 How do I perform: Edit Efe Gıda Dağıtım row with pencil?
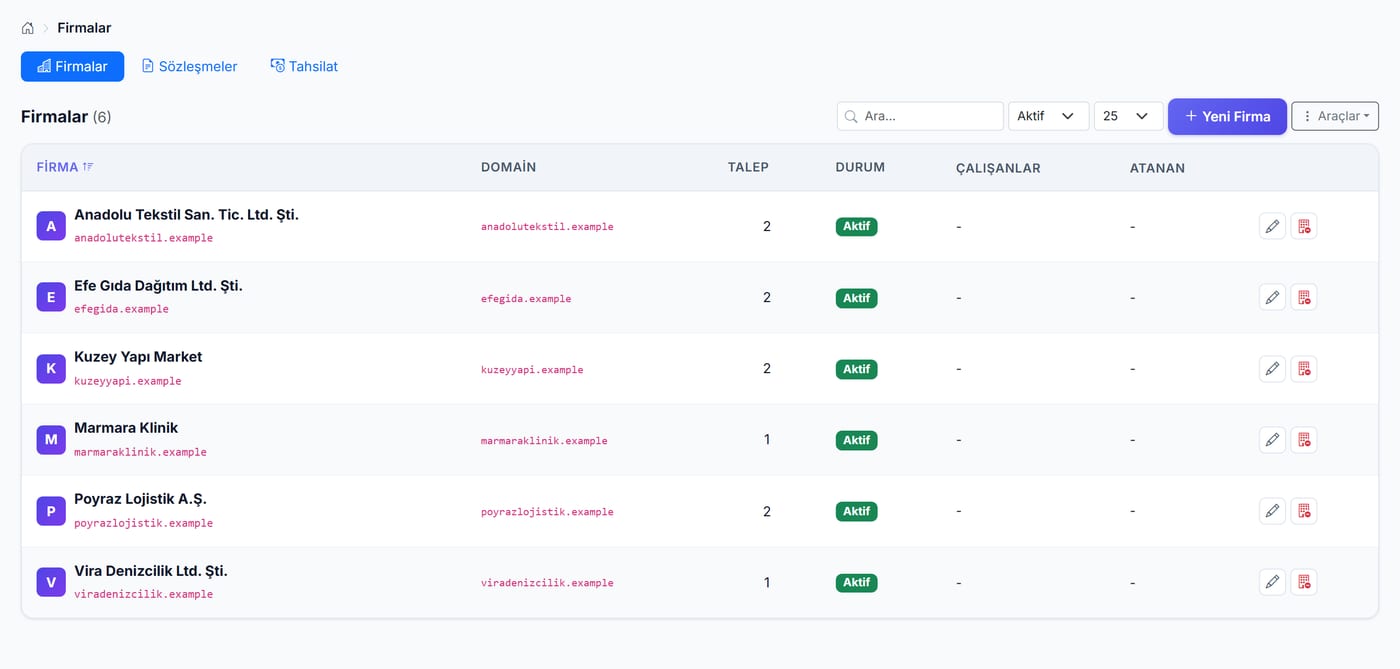click(1272, 297)
